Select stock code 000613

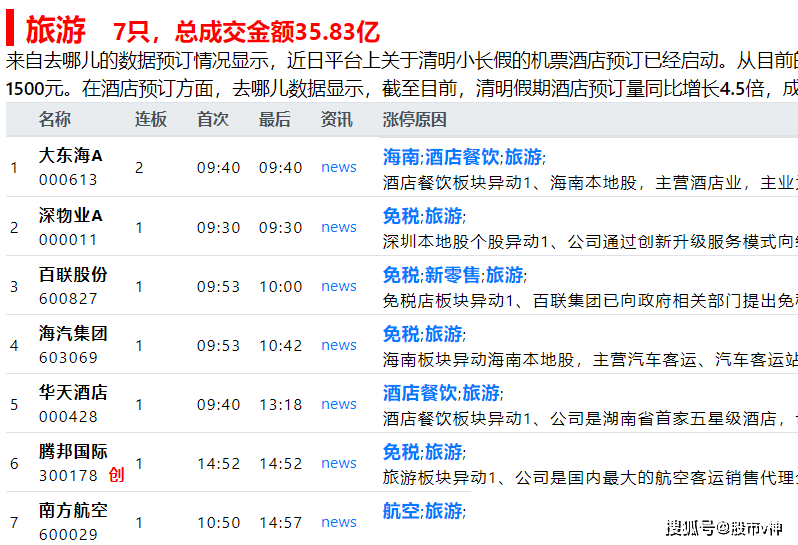pyautogui.click(x=68, y=180)
